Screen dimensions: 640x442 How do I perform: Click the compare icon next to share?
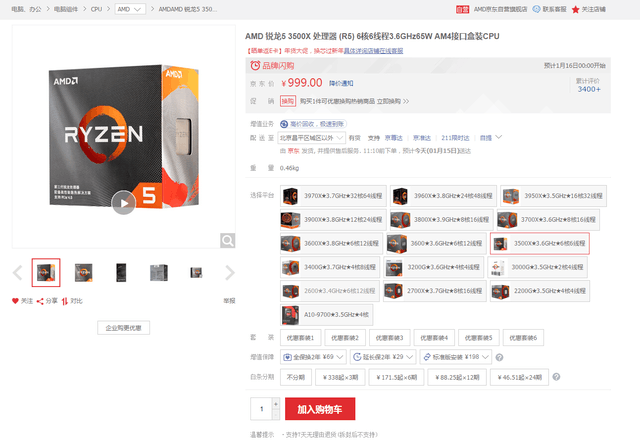64,301
